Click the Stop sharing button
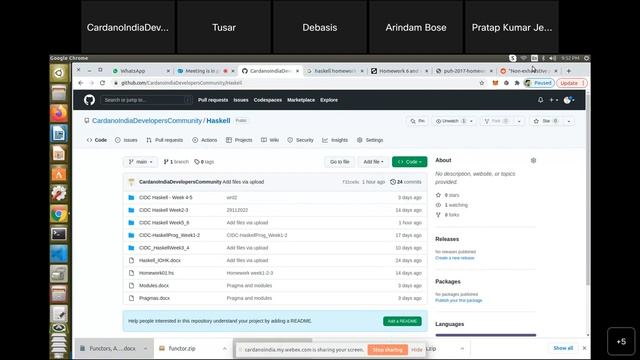 click(x=387, y=350)
